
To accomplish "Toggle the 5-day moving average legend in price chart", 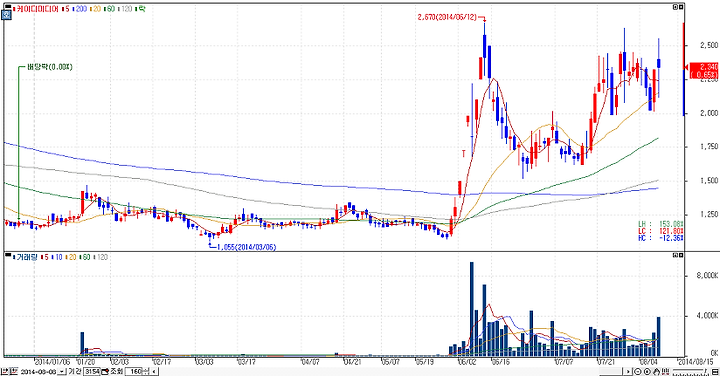I will pos(65,9).
